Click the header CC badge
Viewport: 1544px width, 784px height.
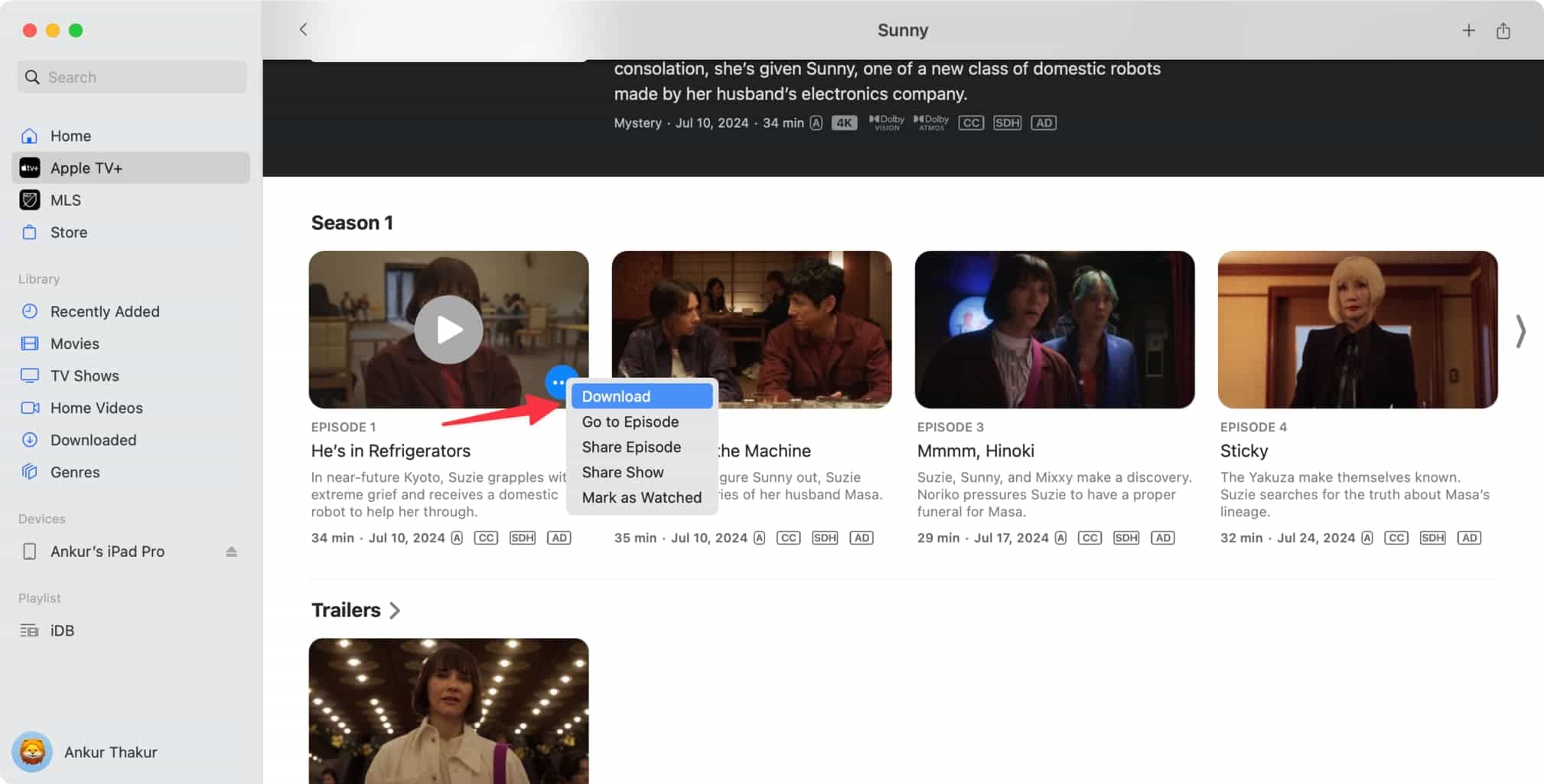tap(971, 122)
